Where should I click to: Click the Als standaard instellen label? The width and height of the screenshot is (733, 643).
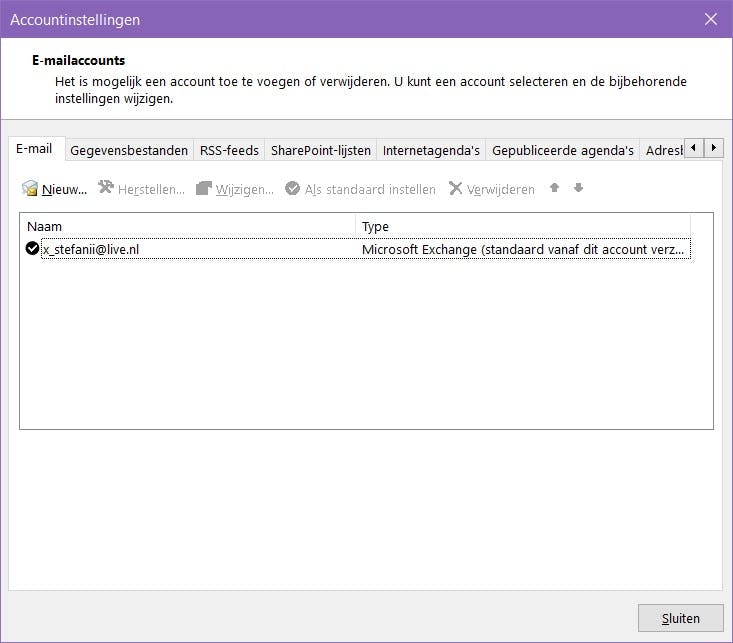click(370, 189)
